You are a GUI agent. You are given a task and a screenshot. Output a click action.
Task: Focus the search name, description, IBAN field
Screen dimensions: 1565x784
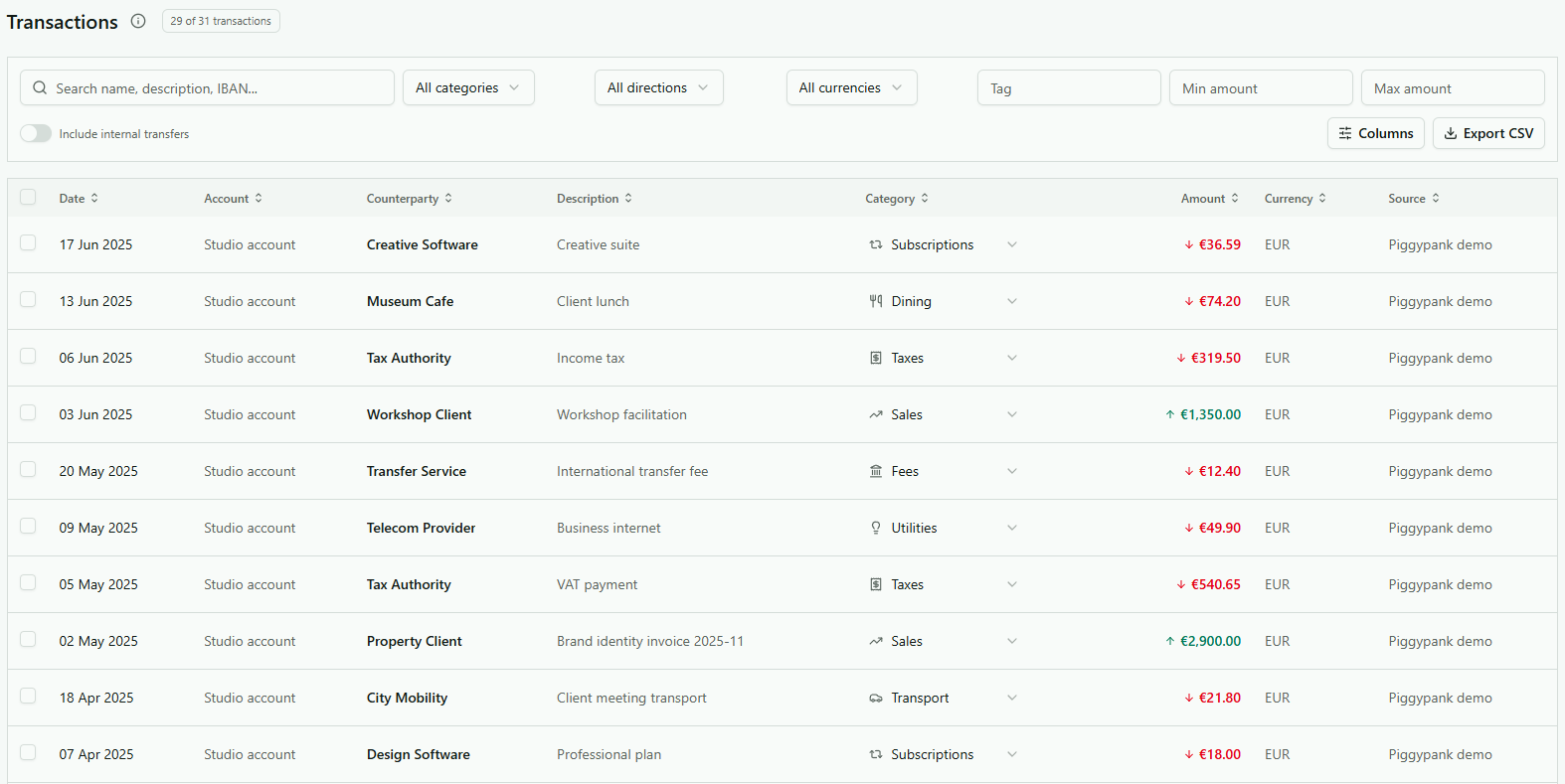pyautogui.click(x=207, y=87)
